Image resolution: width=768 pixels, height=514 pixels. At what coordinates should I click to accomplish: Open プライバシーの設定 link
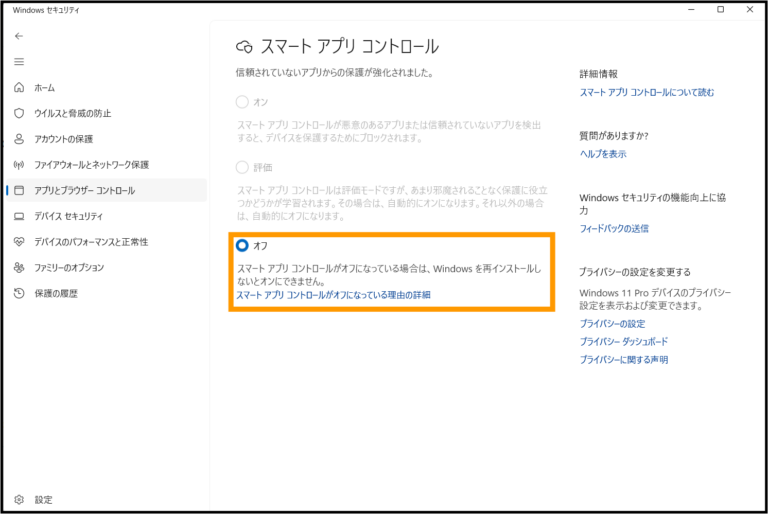[x=612, y=324]
